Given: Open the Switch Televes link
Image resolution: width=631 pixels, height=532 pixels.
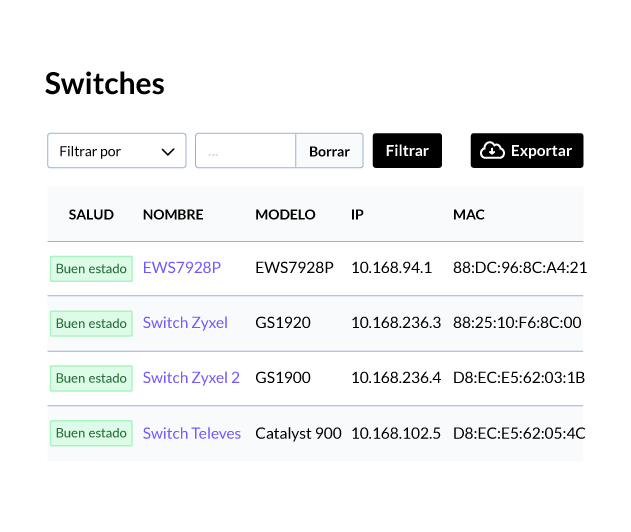Looking at the screenshot, I should tap(192, 433).
